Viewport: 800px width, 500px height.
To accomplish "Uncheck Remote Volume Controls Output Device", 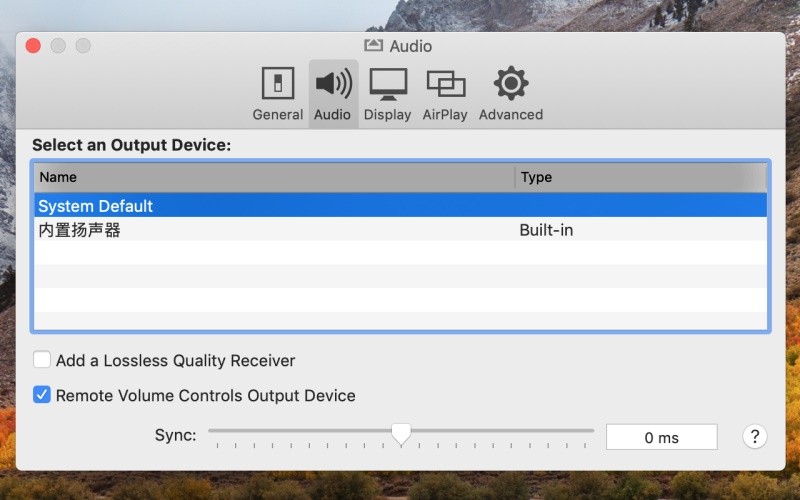I will [42, 394].
